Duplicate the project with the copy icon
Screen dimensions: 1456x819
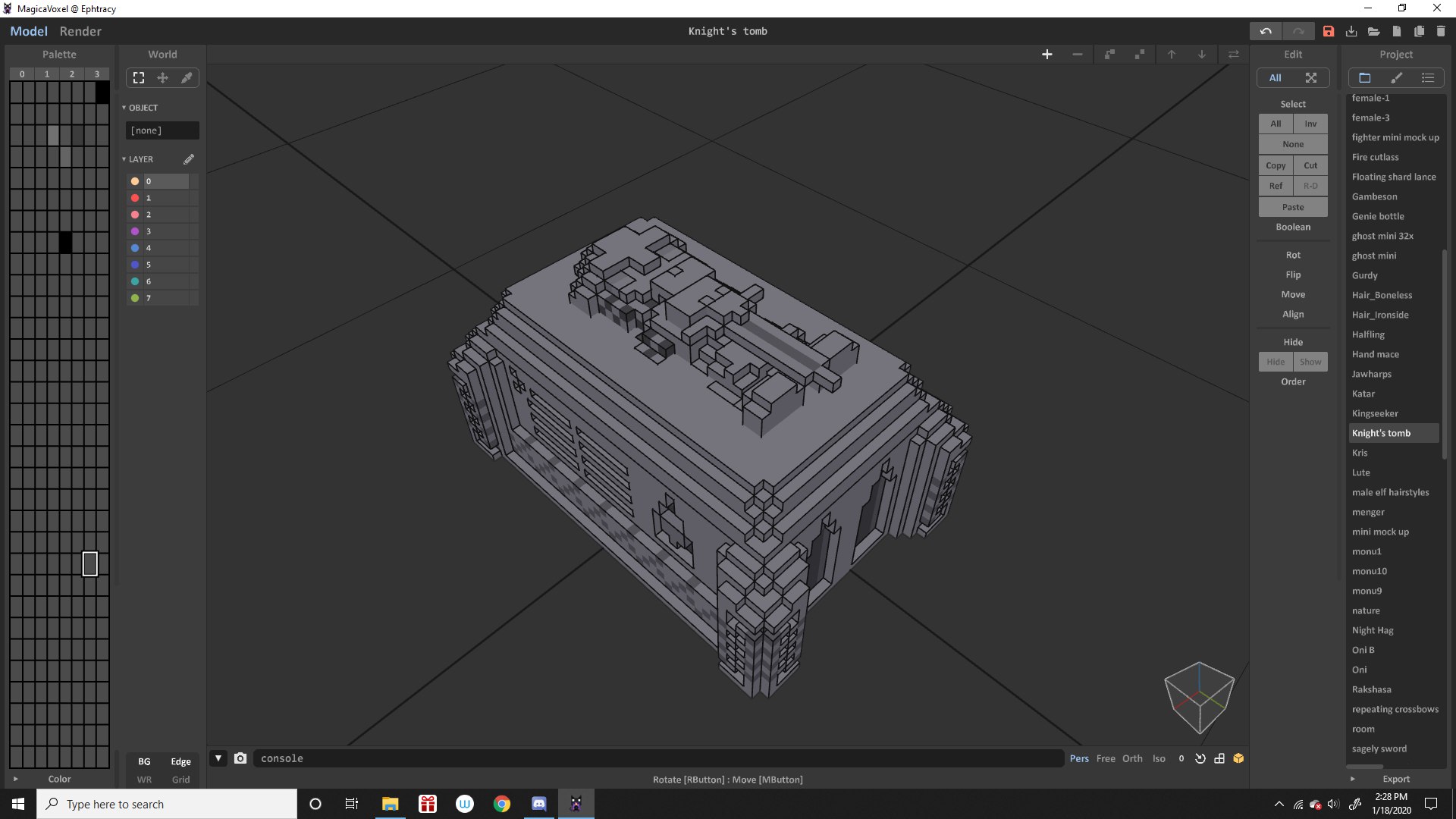pos(1419,31)
